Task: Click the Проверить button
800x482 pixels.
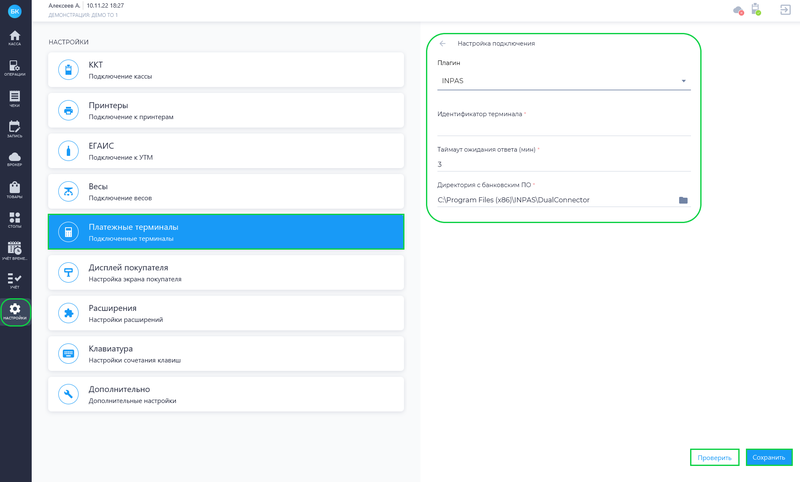Action: 714,458
